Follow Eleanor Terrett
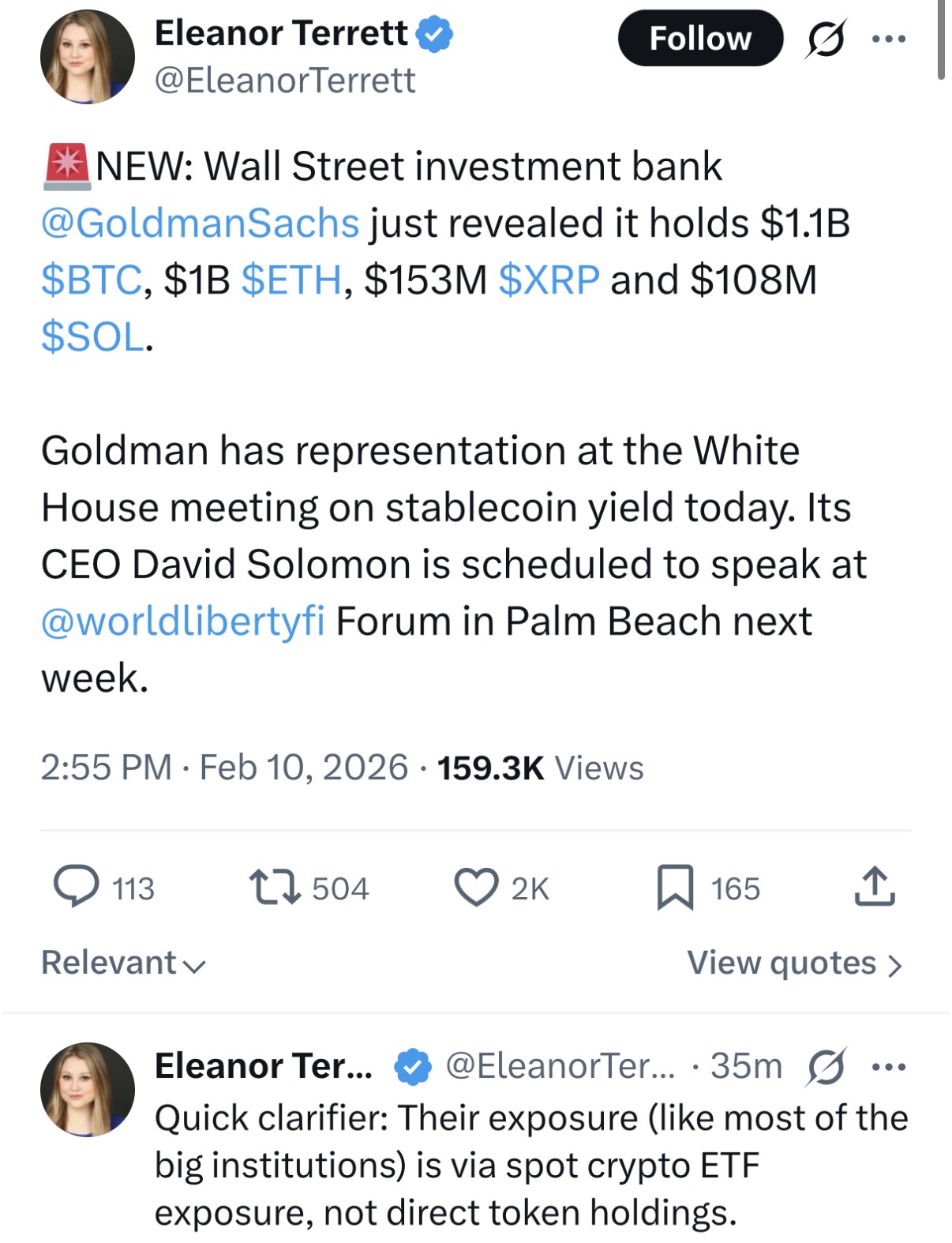The image size is (952, 1243). pos(700,39)
